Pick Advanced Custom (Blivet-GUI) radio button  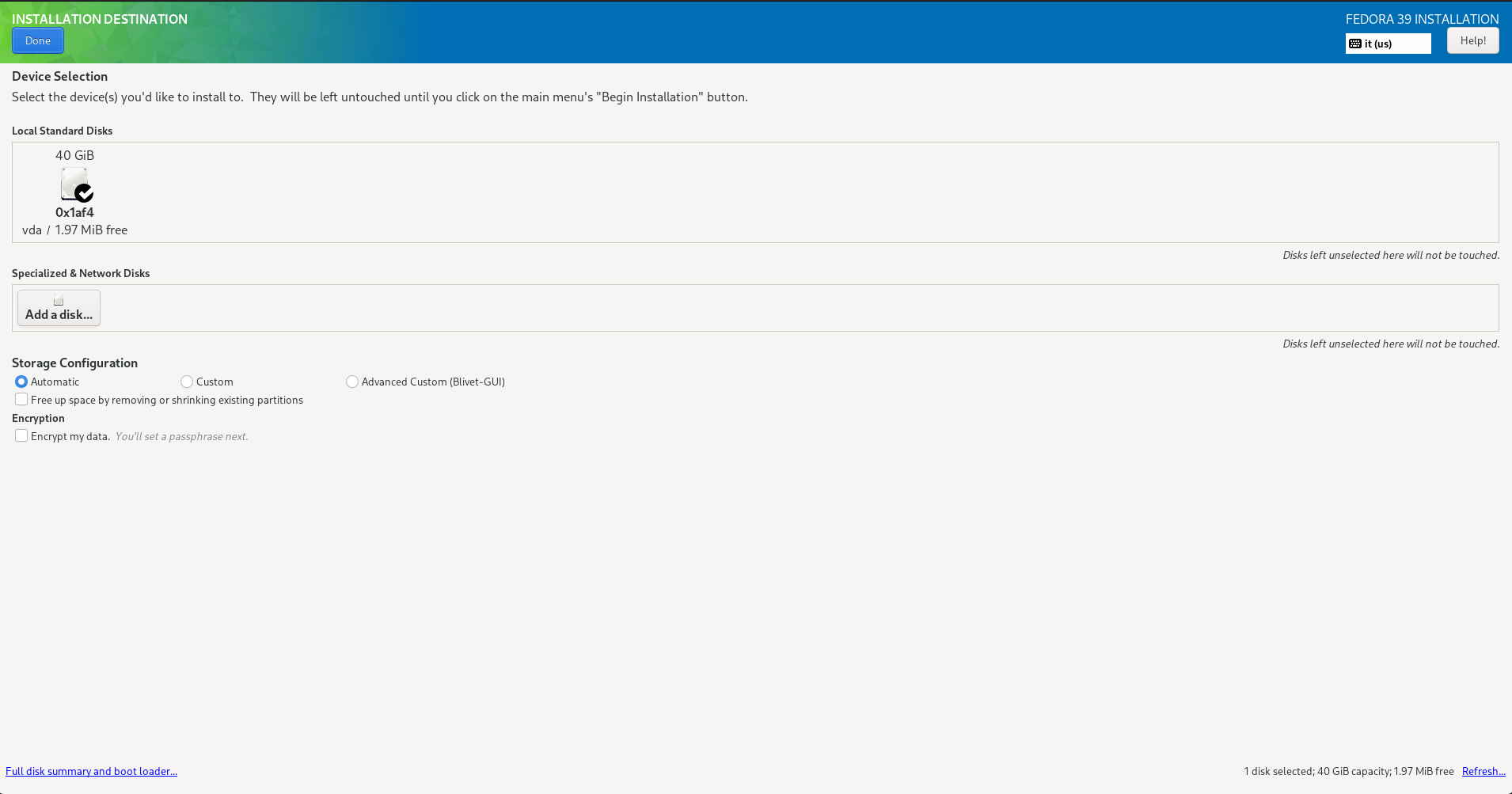(352, 382)
